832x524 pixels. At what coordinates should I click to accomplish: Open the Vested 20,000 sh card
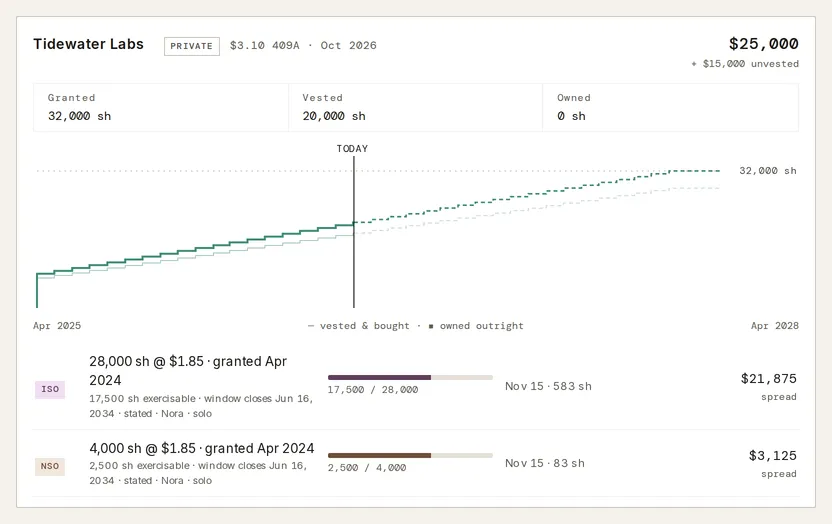coord(415,107)
